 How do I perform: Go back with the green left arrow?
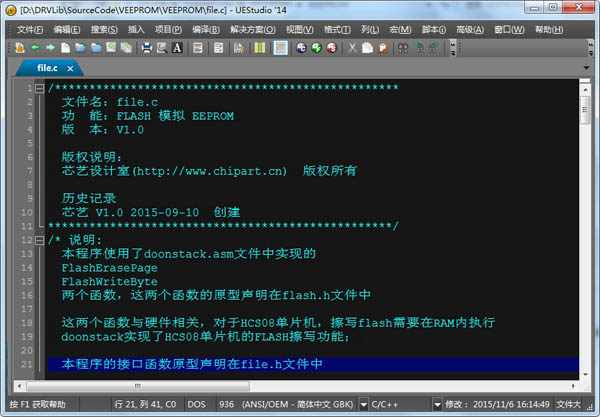pos(35,48)
